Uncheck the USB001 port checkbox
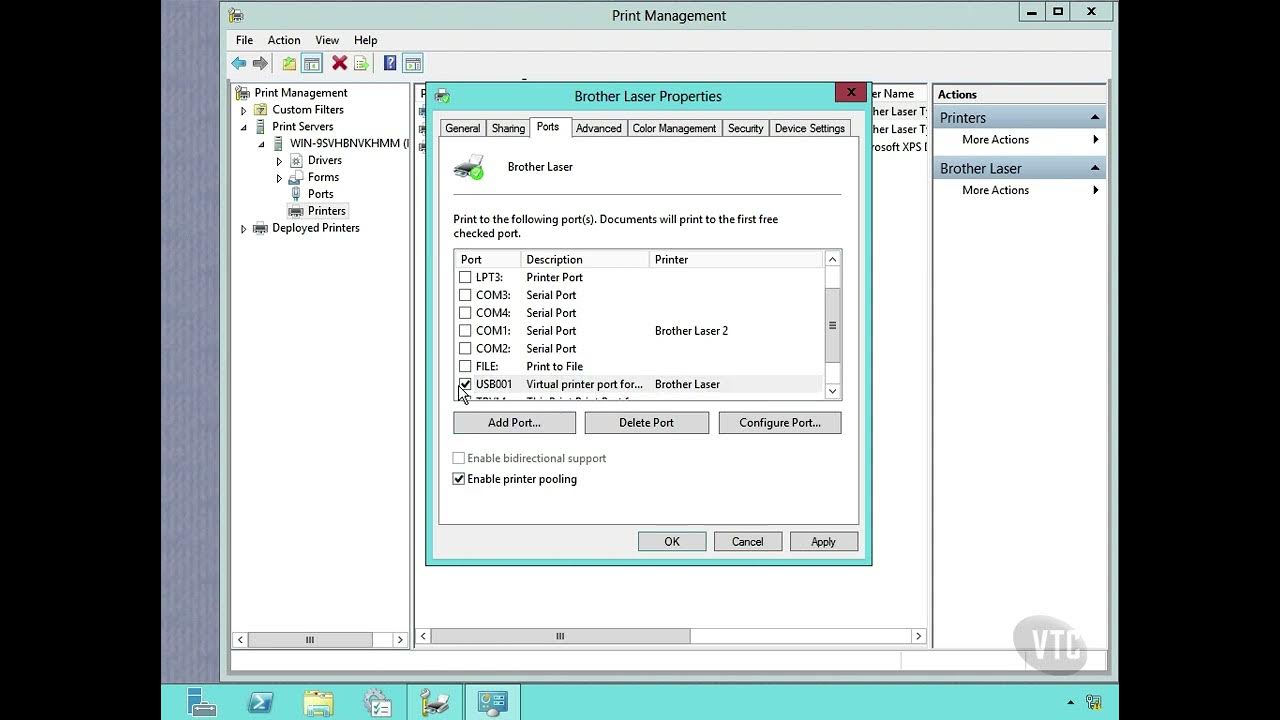Image resolution: width=1280 pixels, height=720 pixels. point(465,384)
